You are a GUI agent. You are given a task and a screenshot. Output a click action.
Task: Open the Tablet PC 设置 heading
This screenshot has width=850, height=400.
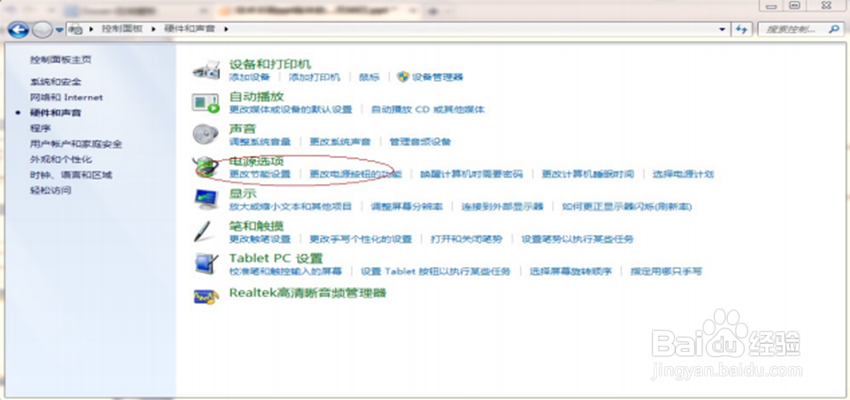[x=276, y=259]
